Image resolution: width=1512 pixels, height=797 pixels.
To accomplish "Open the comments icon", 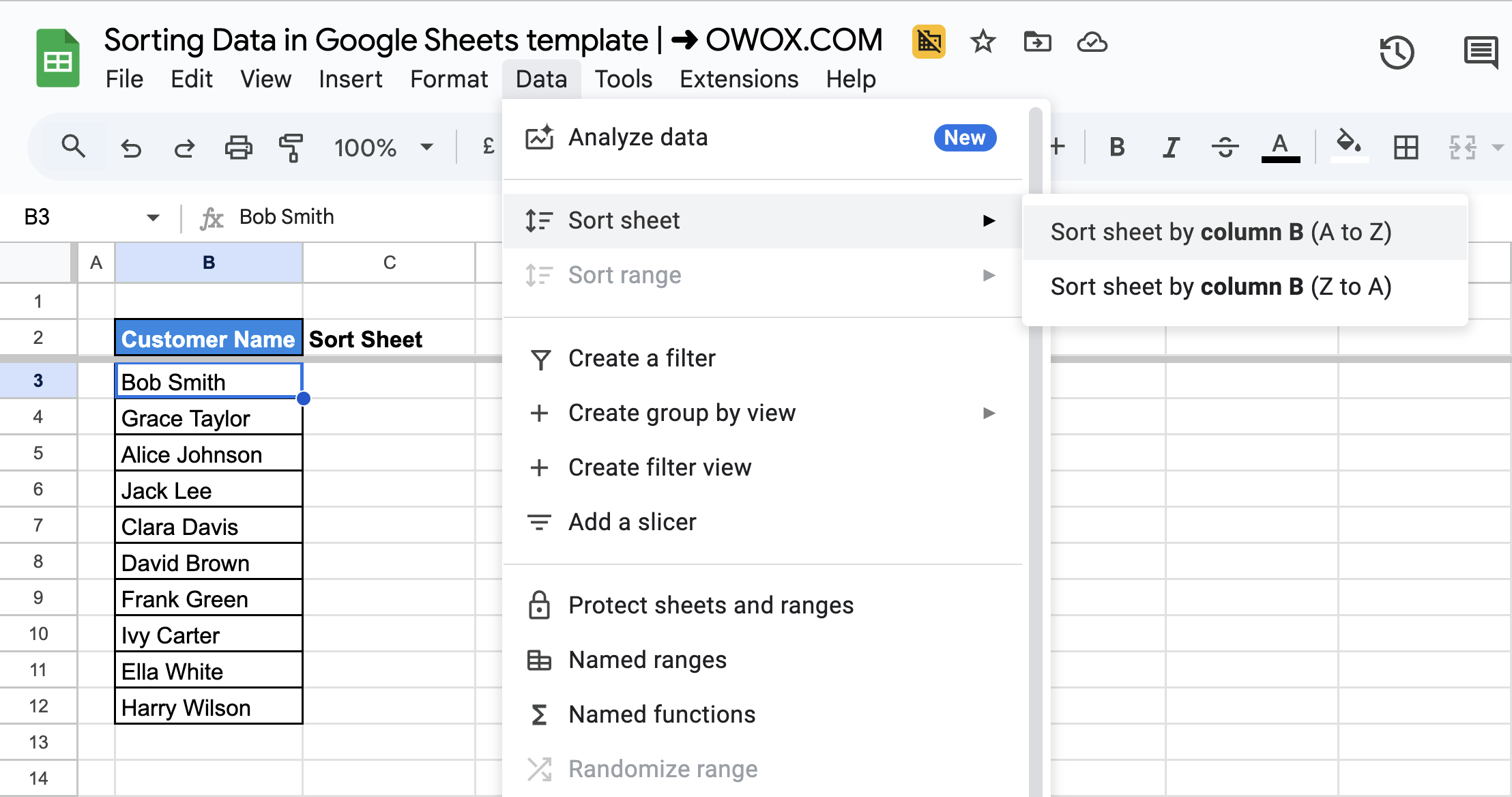I will pyautogui.click(x=1481, y=52).
